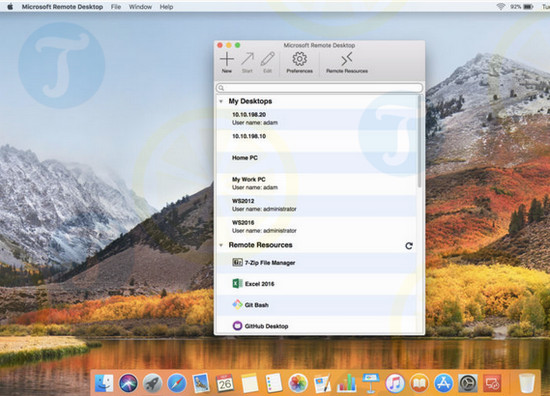The image size is (550, 396).
Task: Open iBooks from the Dock
Action: coord(419,383)
